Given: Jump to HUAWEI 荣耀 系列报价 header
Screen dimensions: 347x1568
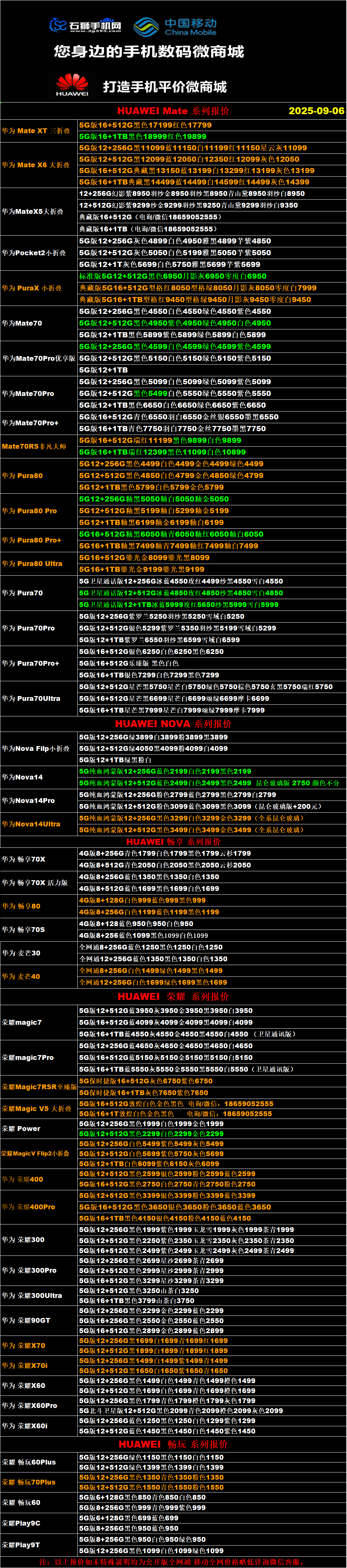Looking at the screenshot, I should coord(173,996).
